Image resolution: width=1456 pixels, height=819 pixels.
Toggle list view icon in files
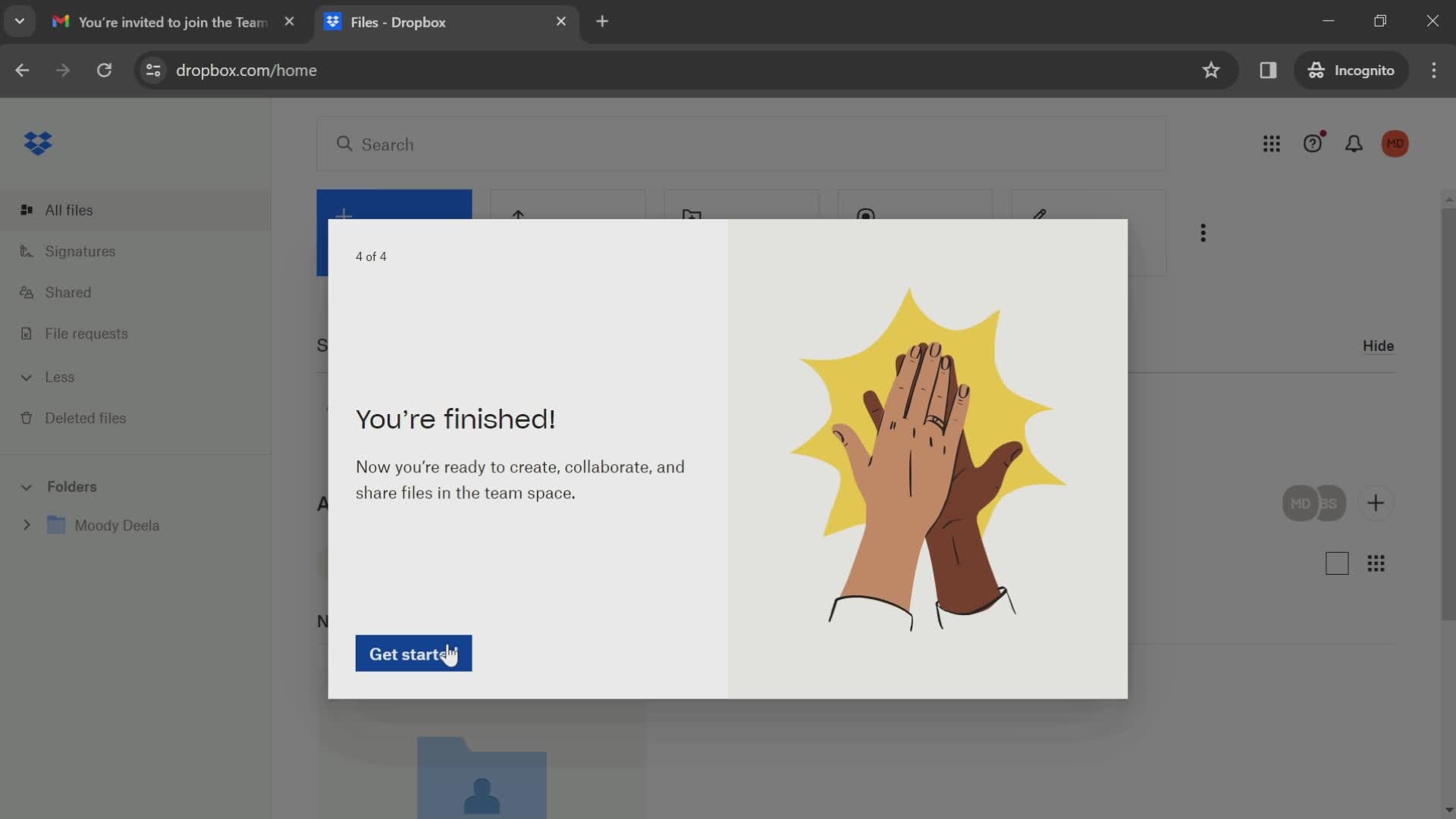pos(1336,562)
